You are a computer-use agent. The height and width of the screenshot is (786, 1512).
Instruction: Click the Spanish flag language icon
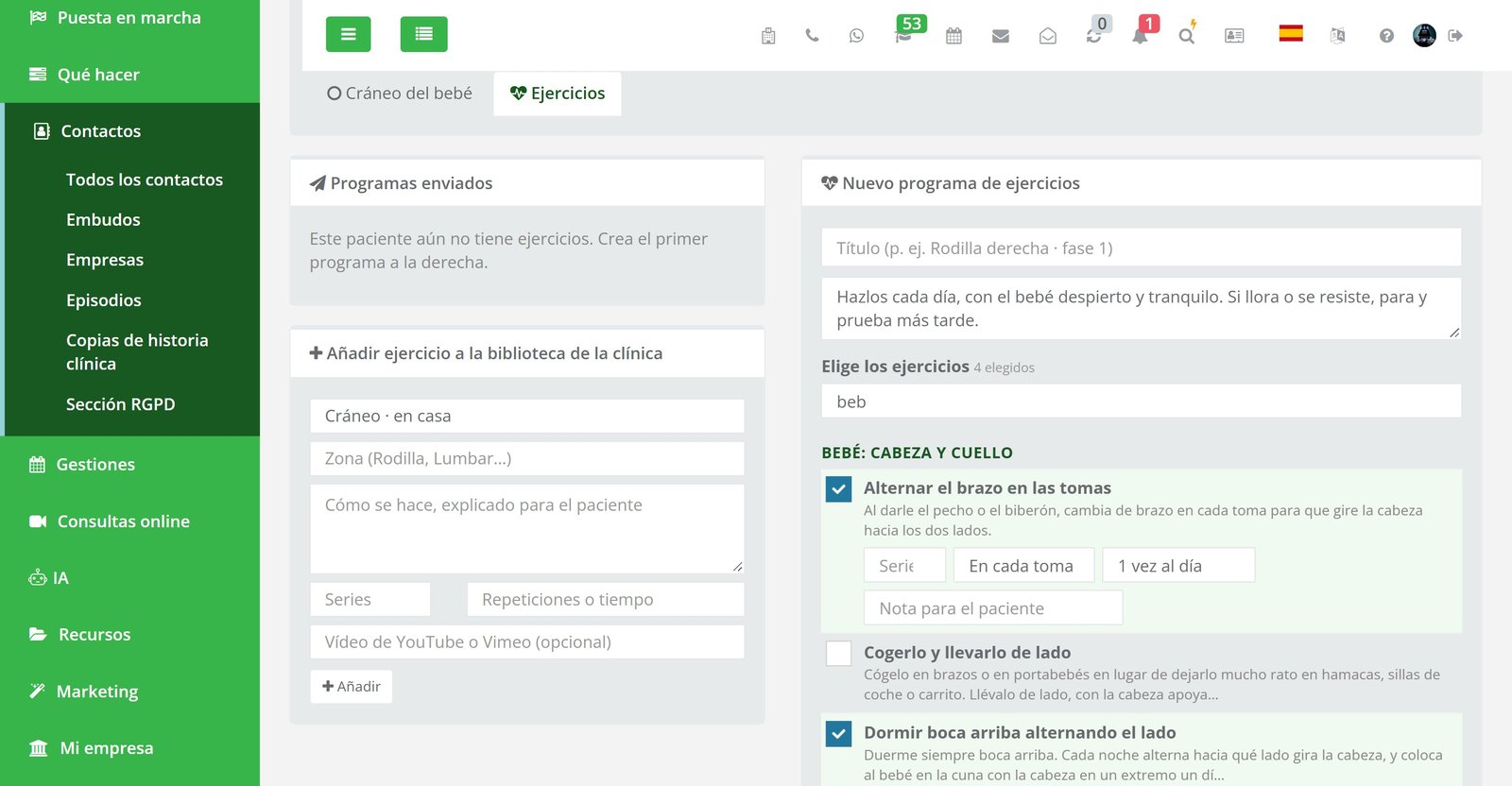pyautogui.click(x=1291, y=34)
